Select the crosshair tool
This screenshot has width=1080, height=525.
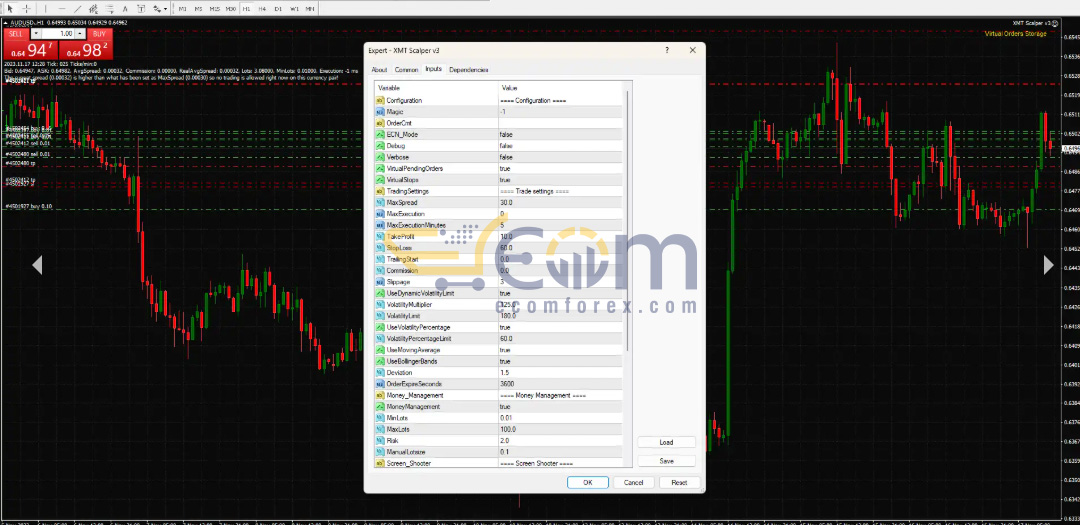(x=27, y=9)
